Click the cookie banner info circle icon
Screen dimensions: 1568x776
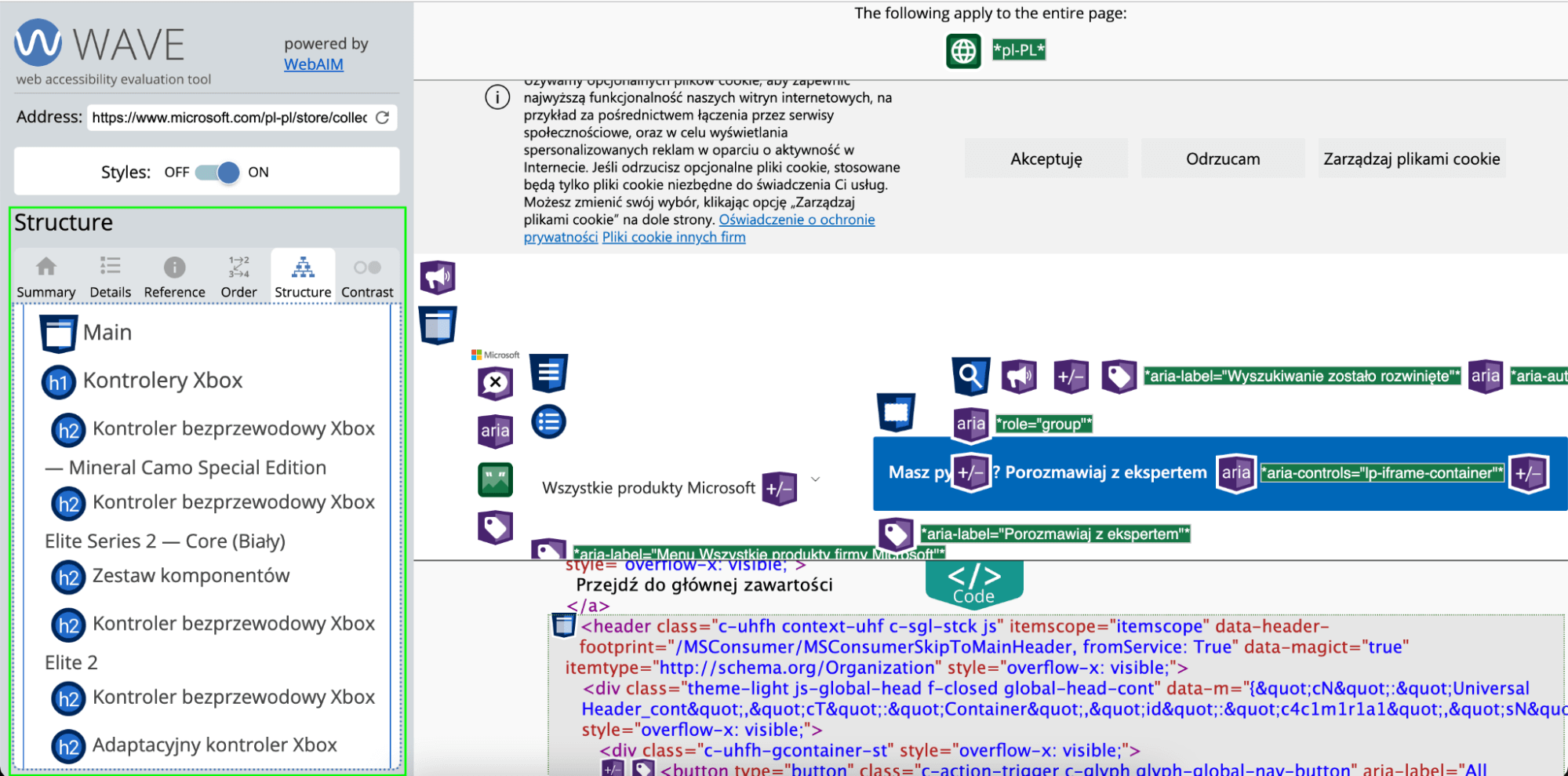tap(497, 97)
